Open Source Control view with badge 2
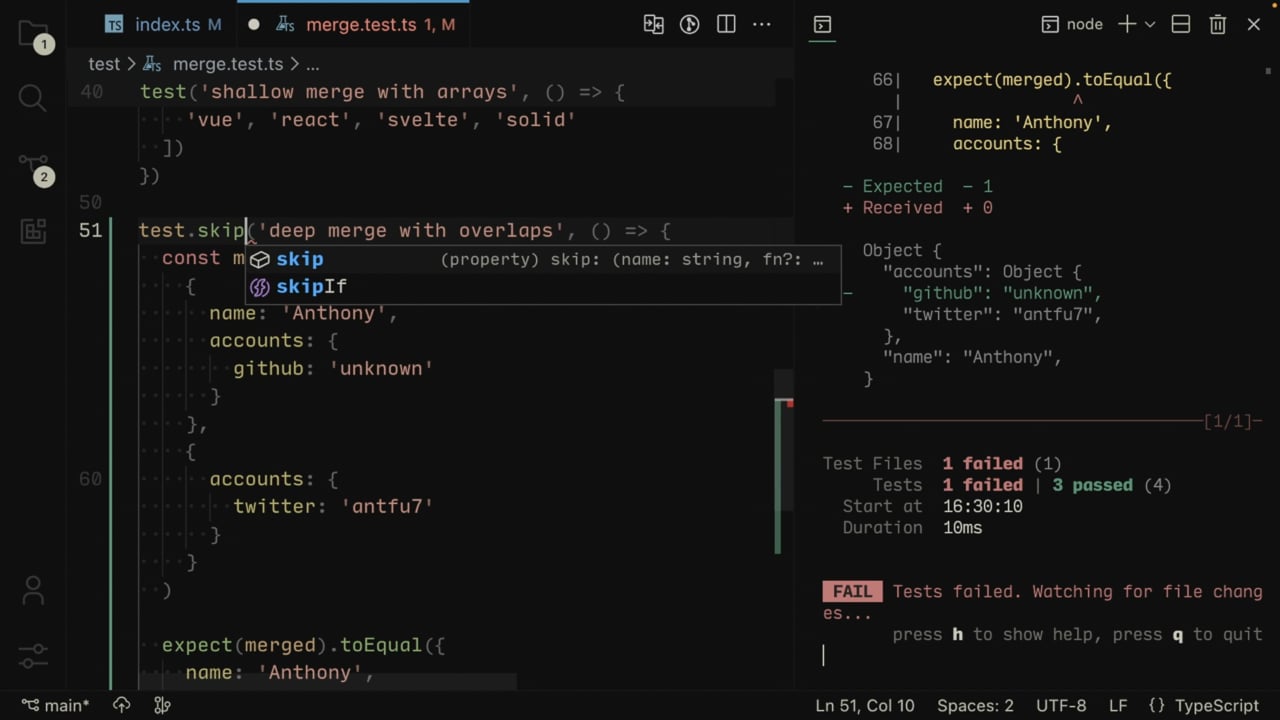This screenshot has width=1280, height=720. click(33, 167)
